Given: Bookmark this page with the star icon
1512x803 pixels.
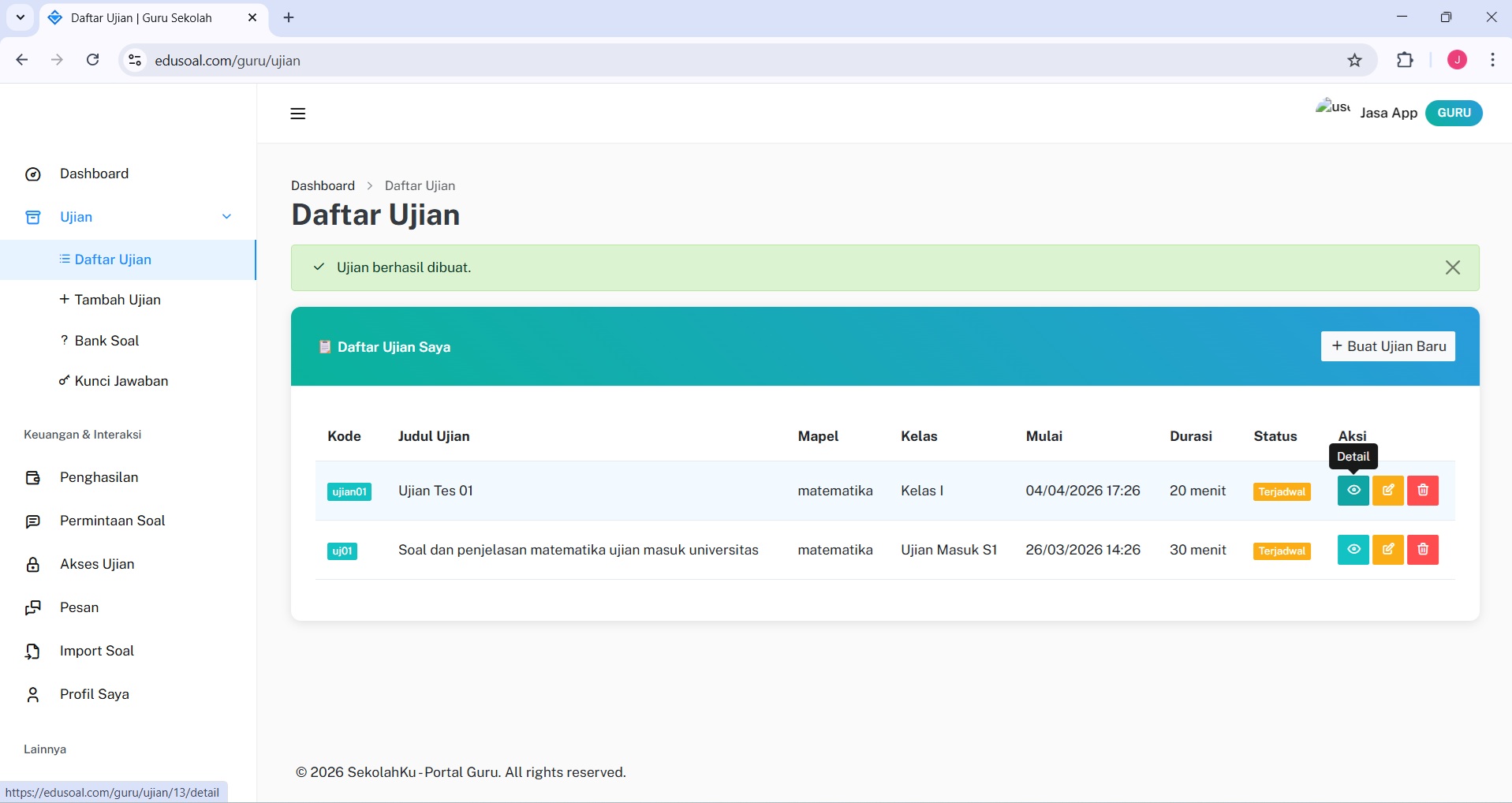Looking at the screenshot, I should click(x=1354, y=60).
